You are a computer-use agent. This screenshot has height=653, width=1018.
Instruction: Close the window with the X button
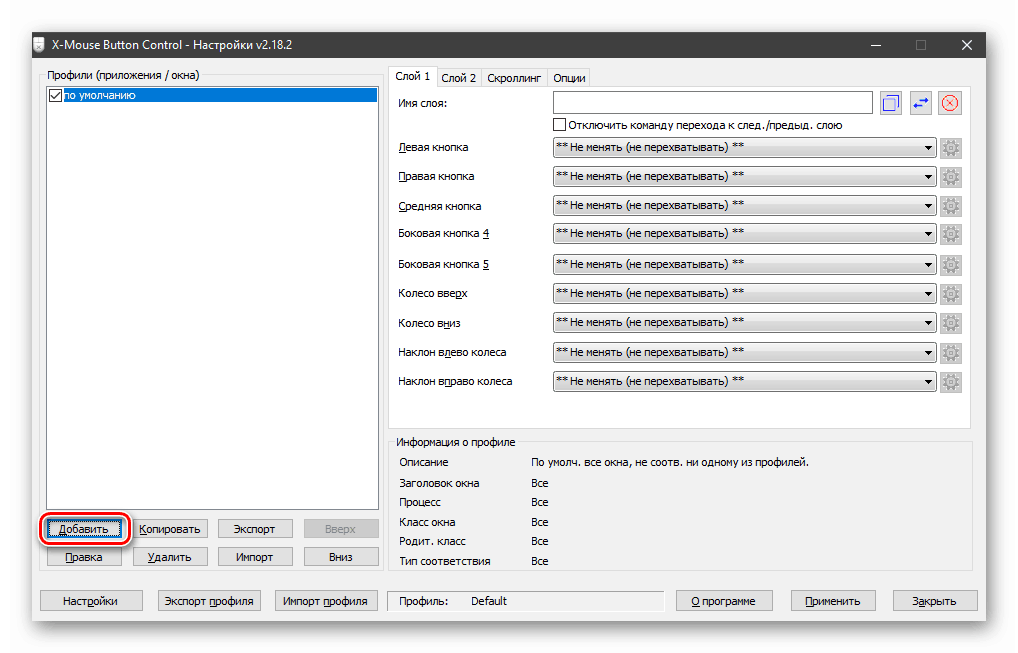(x=967, y=45)
